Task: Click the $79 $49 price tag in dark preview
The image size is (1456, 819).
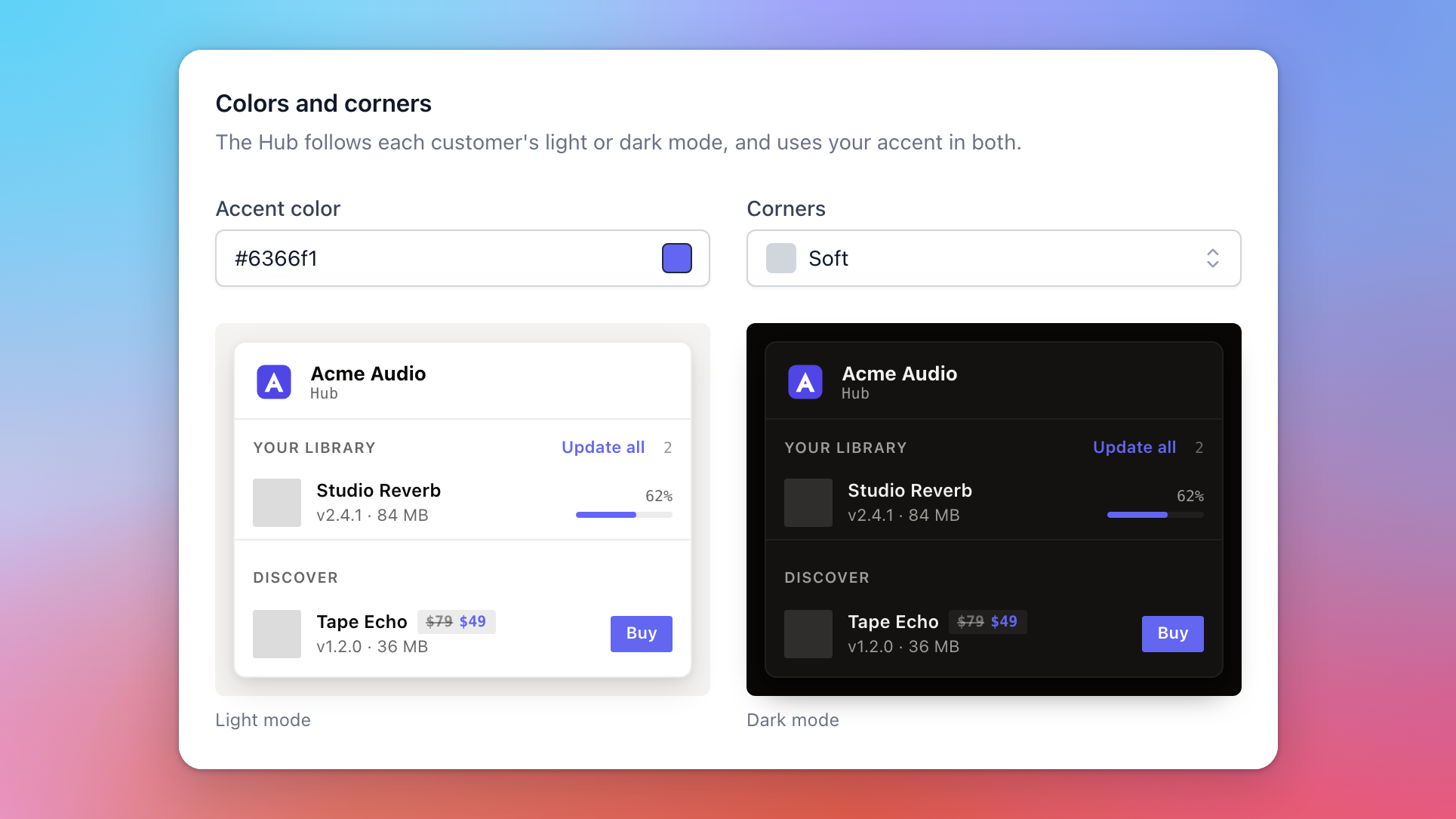Action: pyautogui.click(x=988, y=622)
